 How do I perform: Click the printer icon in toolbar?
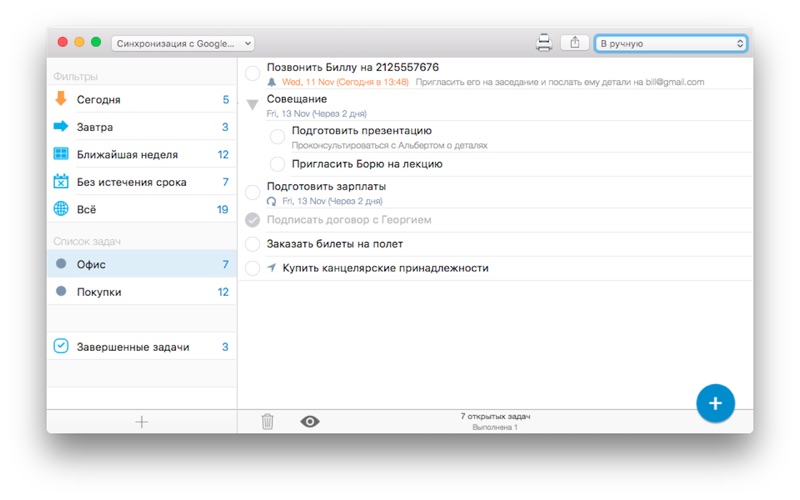[544, 43]
